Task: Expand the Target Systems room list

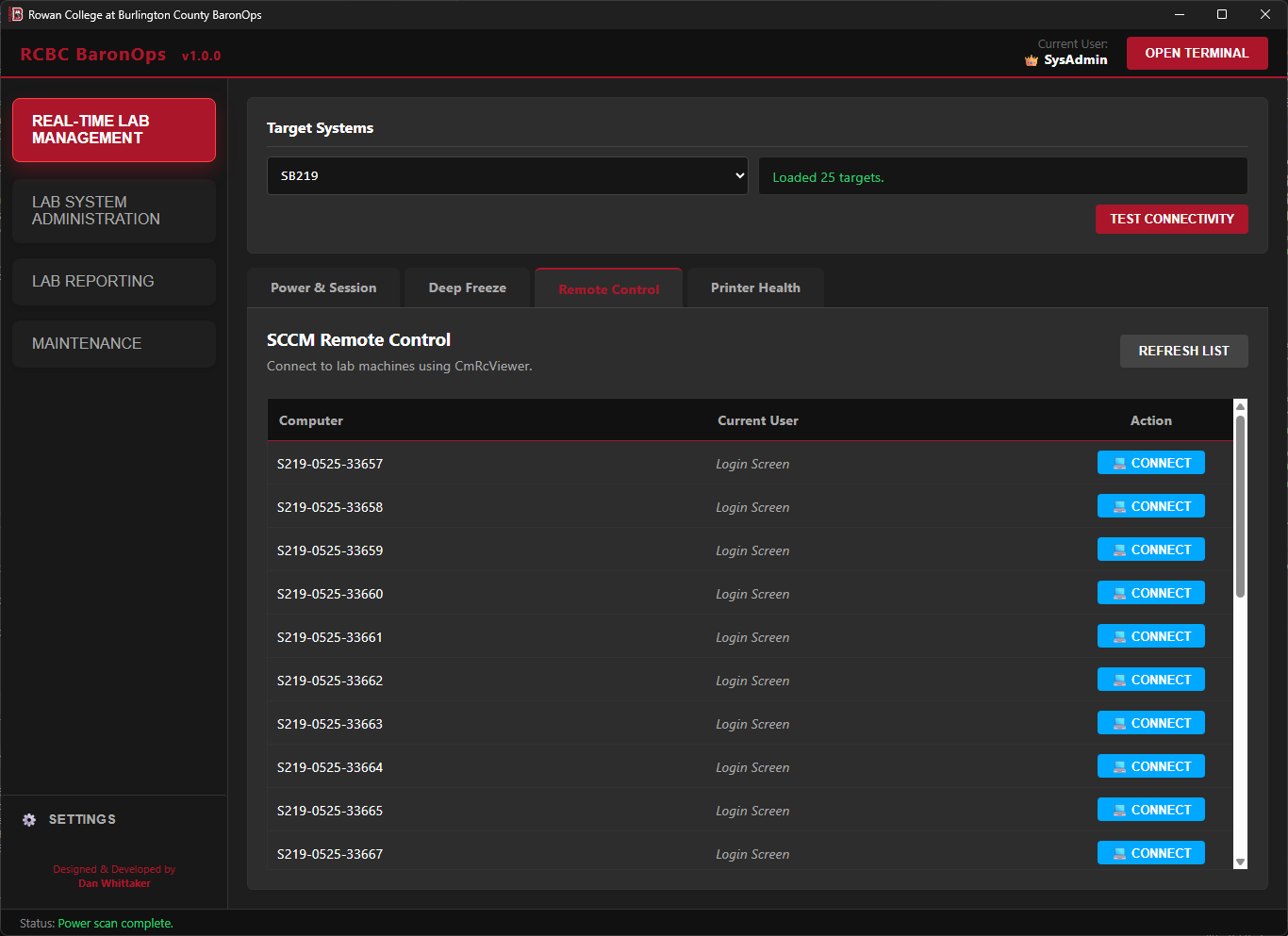Action: click(x=507, y=175)
